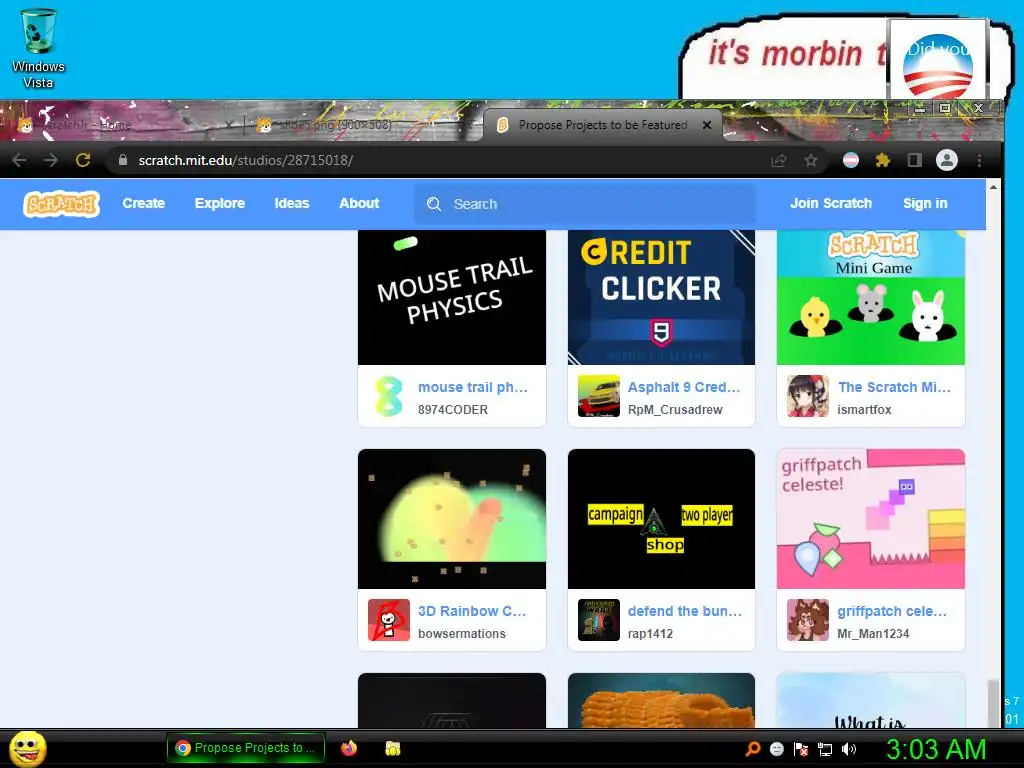The width and height of the screenshot is (1024, 768).
Task: Click the Scratch Mini Game thumbnail
Action: [x=871, y=297]
